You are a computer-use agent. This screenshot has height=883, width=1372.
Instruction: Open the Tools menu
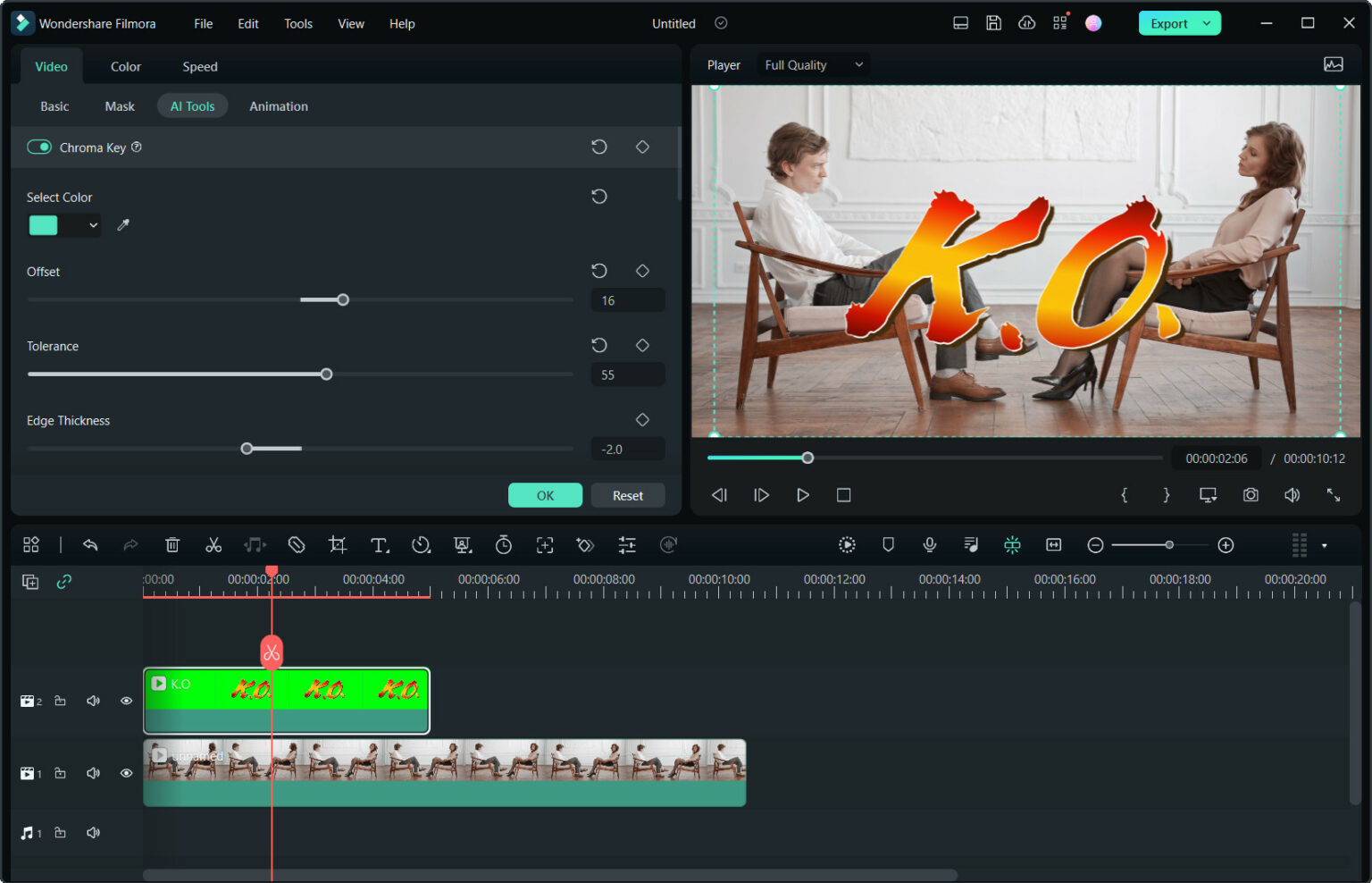pyautogui.click(x=297, y=23)
